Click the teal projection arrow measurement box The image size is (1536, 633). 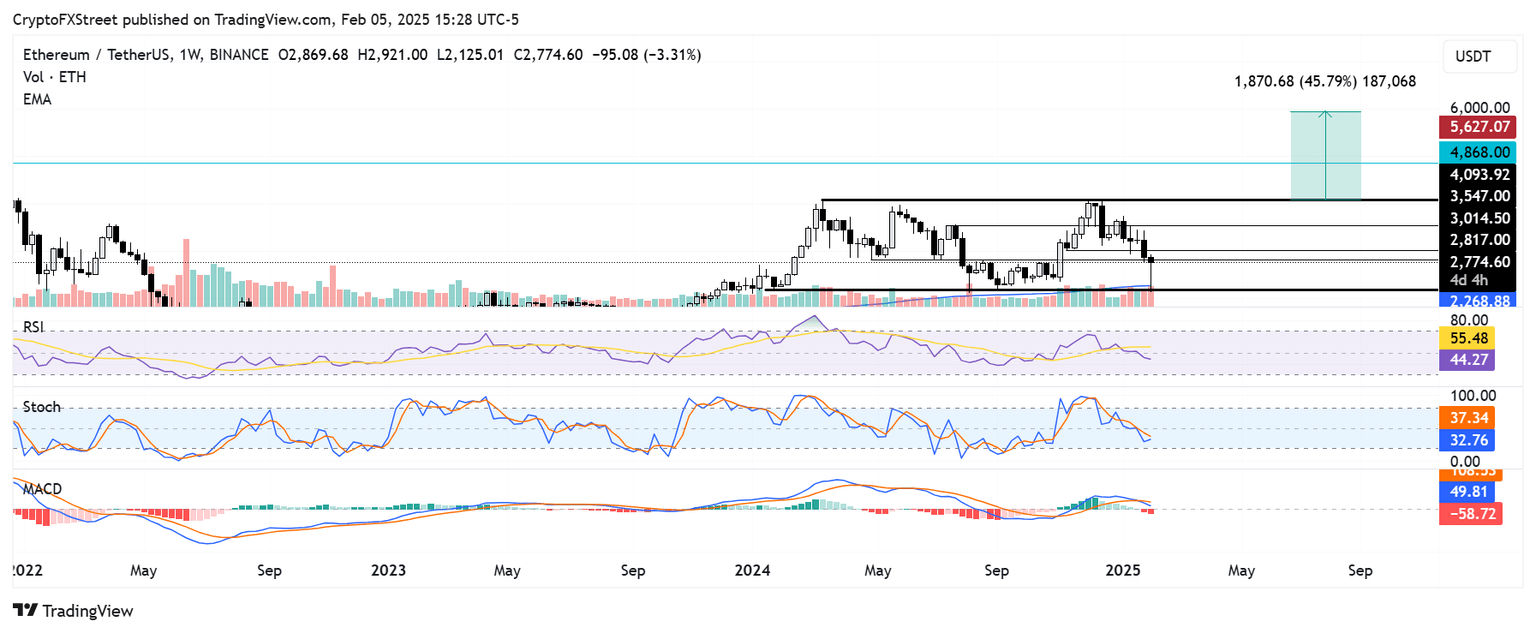pyautogui.click(x=1326, y=155)
